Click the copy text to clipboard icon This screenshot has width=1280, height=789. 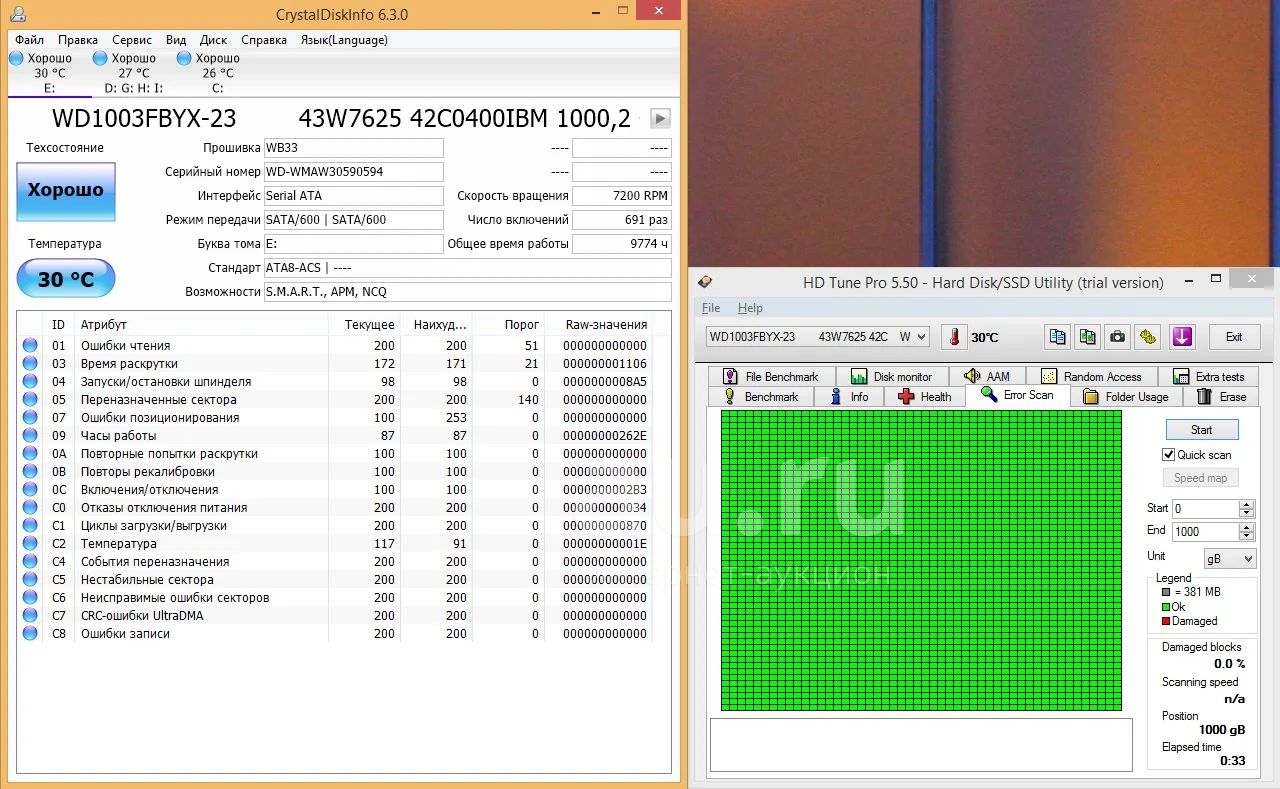coord(1057,337)
